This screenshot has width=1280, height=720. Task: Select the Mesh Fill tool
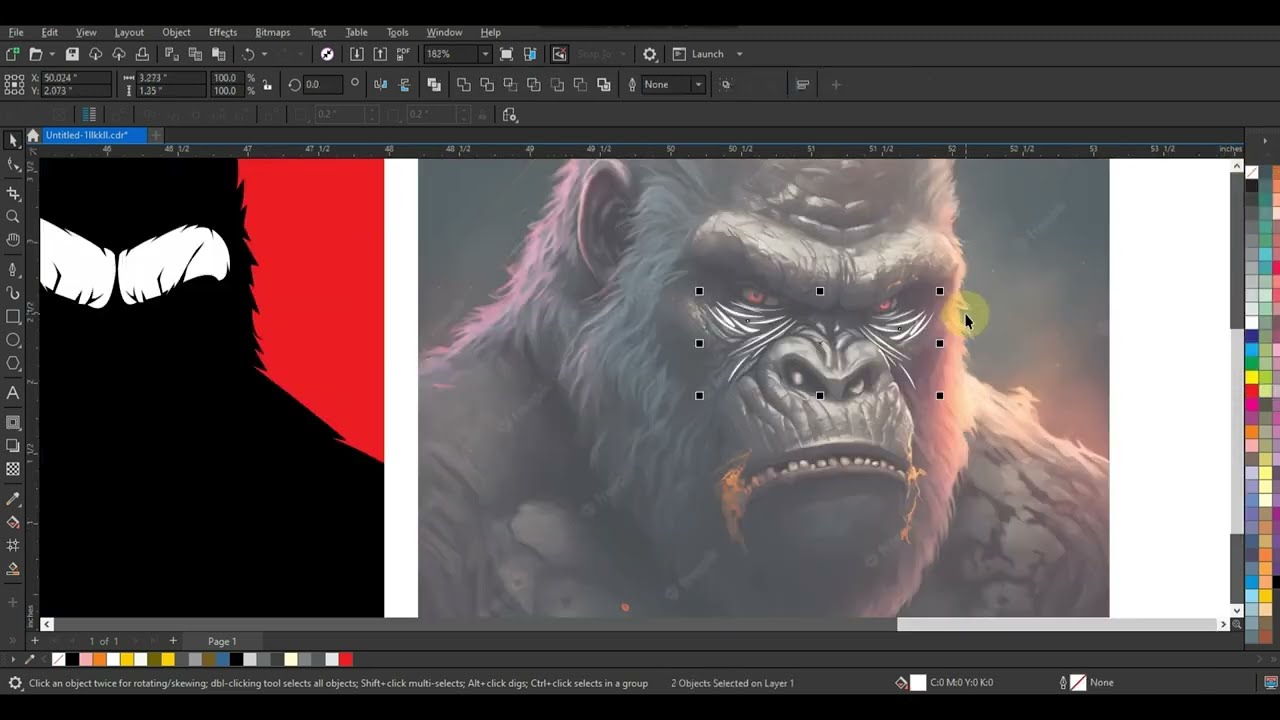click(13, 545)
